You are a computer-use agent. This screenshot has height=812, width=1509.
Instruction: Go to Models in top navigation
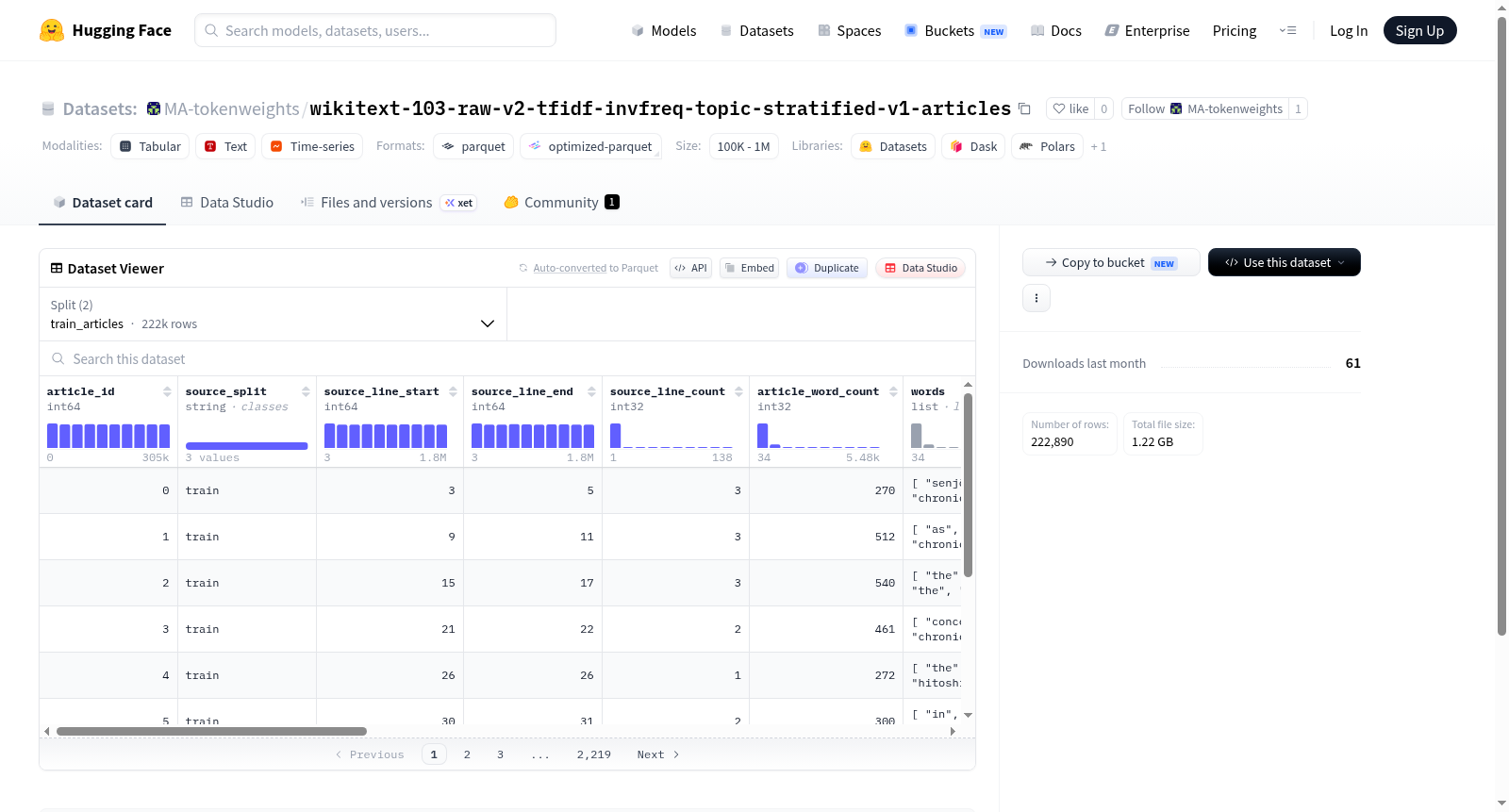coord(664,30)
